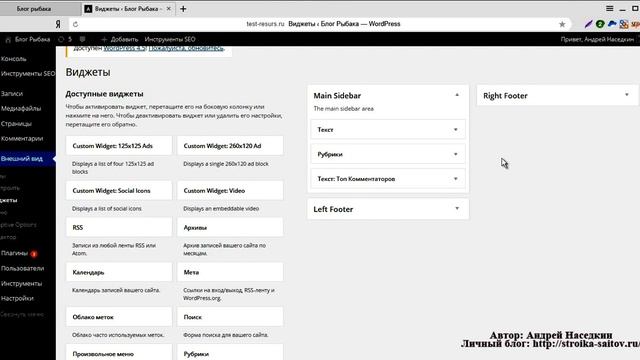
Task: Select the Мета available widget
Action: click(230, 272)
